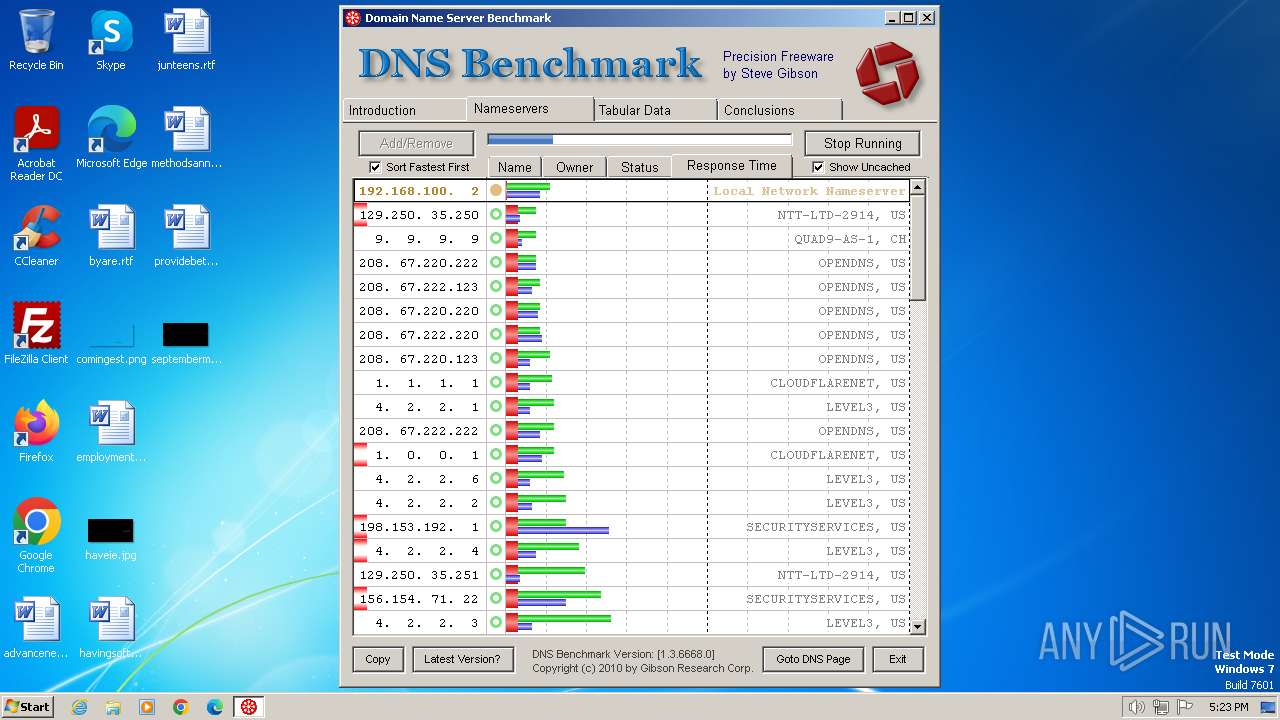Click status circle for 1.1.1.1 row
The width and height of the screenshot is (1280, 720).
point(496,383)
